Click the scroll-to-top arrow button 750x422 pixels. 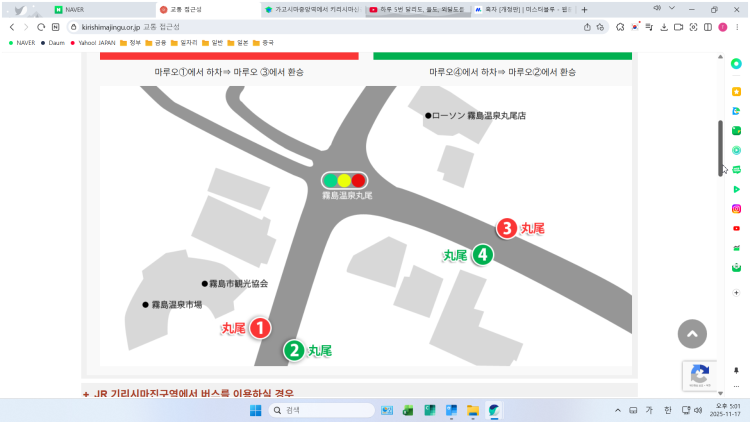[x=692, y=334]
